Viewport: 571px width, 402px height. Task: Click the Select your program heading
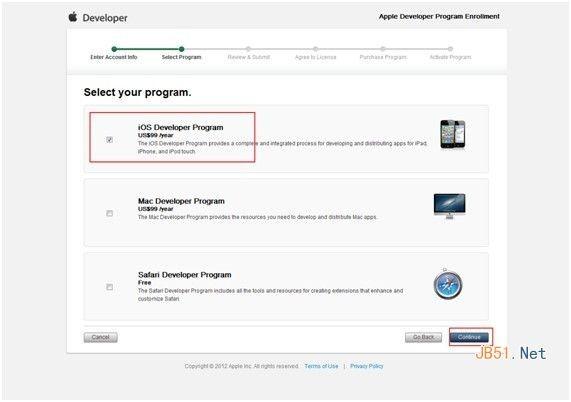pyautogui.click(x=137, y=92)
